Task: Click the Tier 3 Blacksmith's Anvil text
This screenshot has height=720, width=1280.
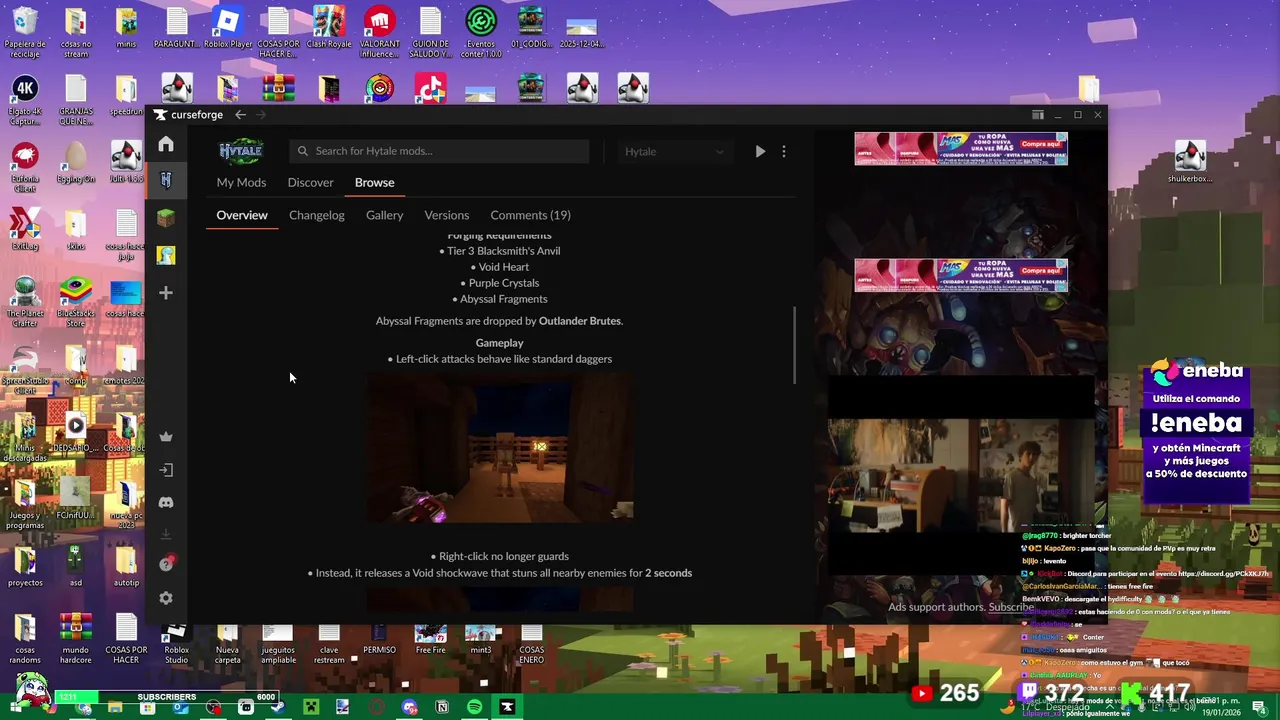Action: click(503, 251)
